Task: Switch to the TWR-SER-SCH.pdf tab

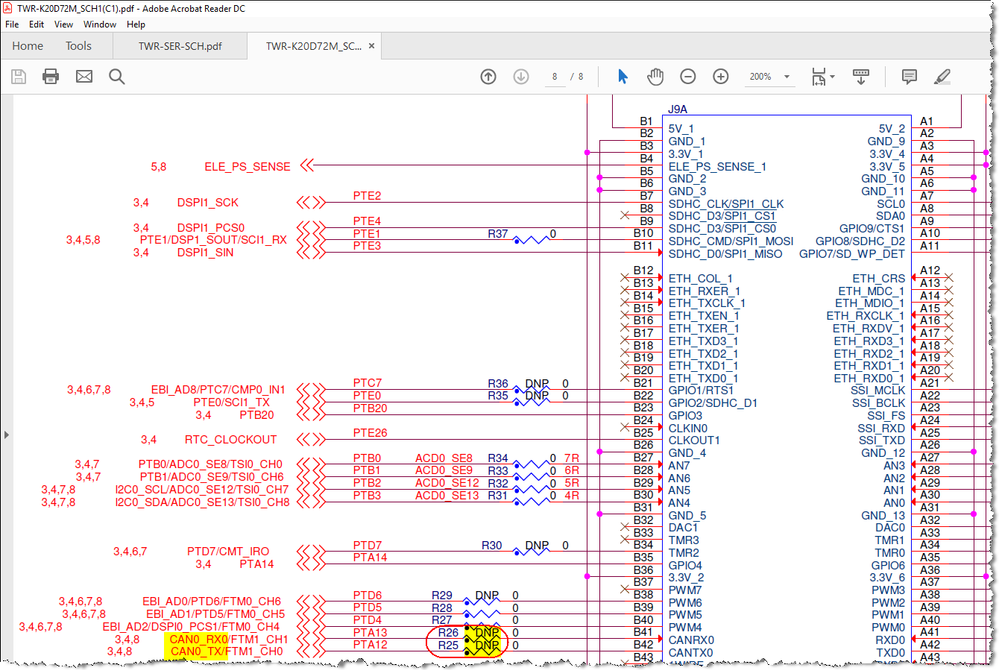Action: (180, 46)
